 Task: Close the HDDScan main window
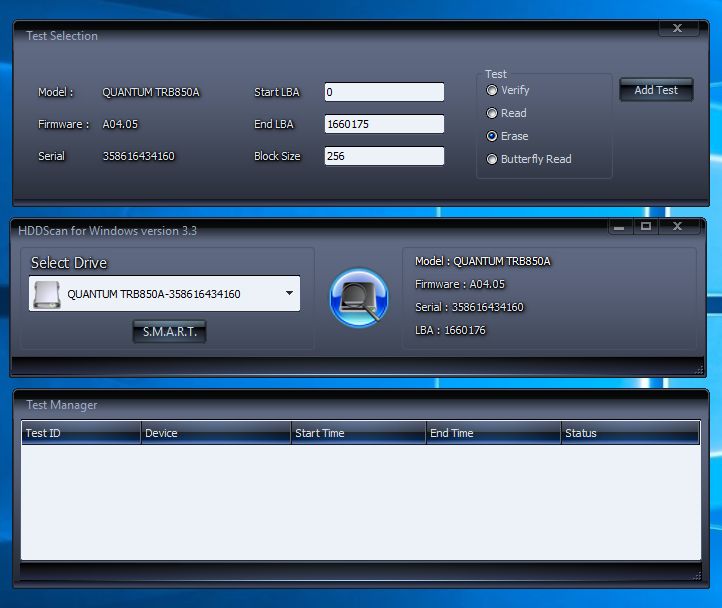point(679,226)
